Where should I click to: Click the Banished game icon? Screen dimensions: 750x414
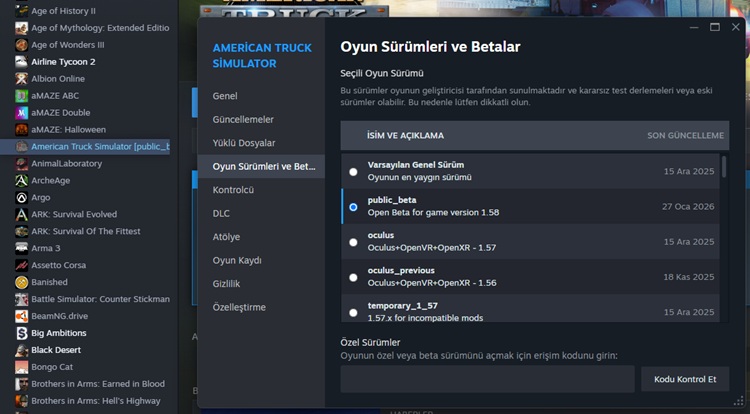(x=21, y=282)
